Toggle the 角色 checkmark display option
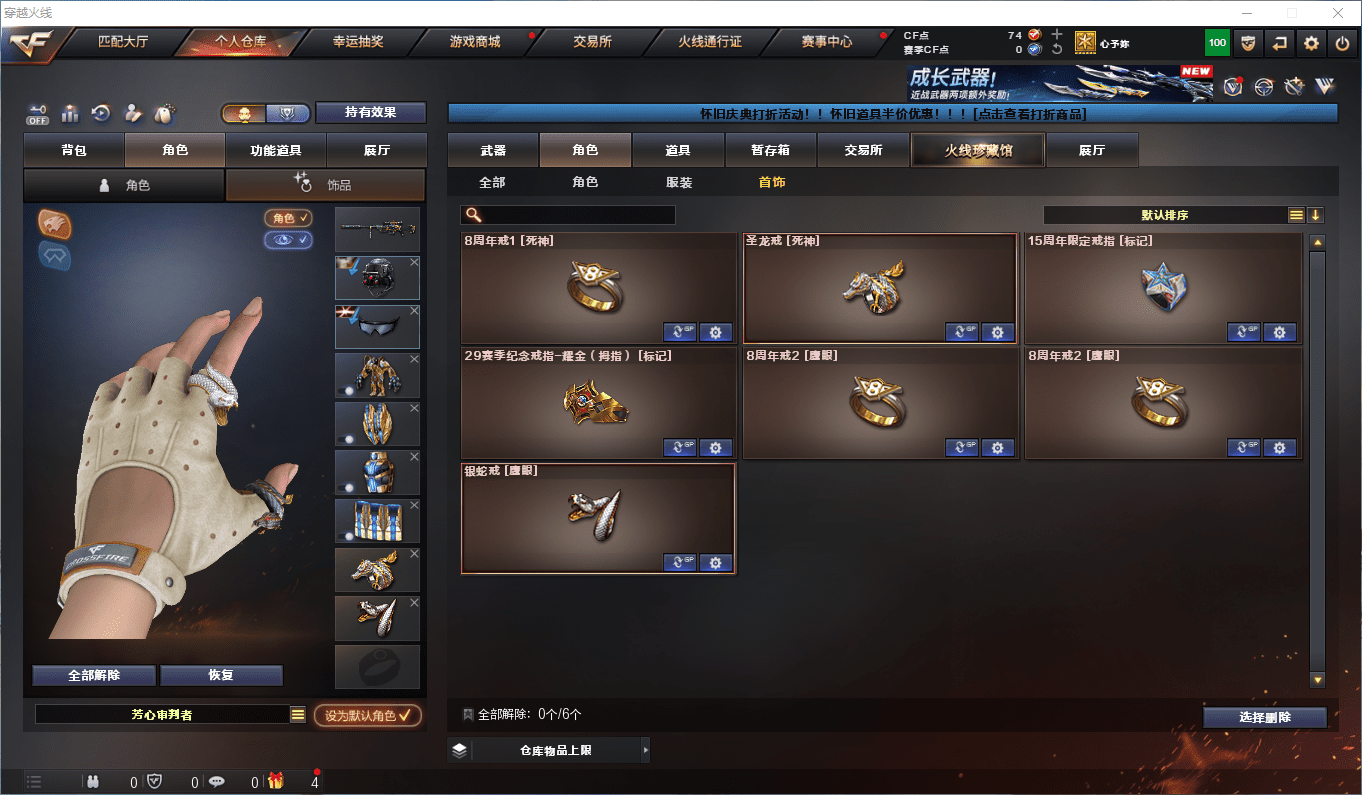This screenshot has width=1362, height=795. click(x=288, y=218)
